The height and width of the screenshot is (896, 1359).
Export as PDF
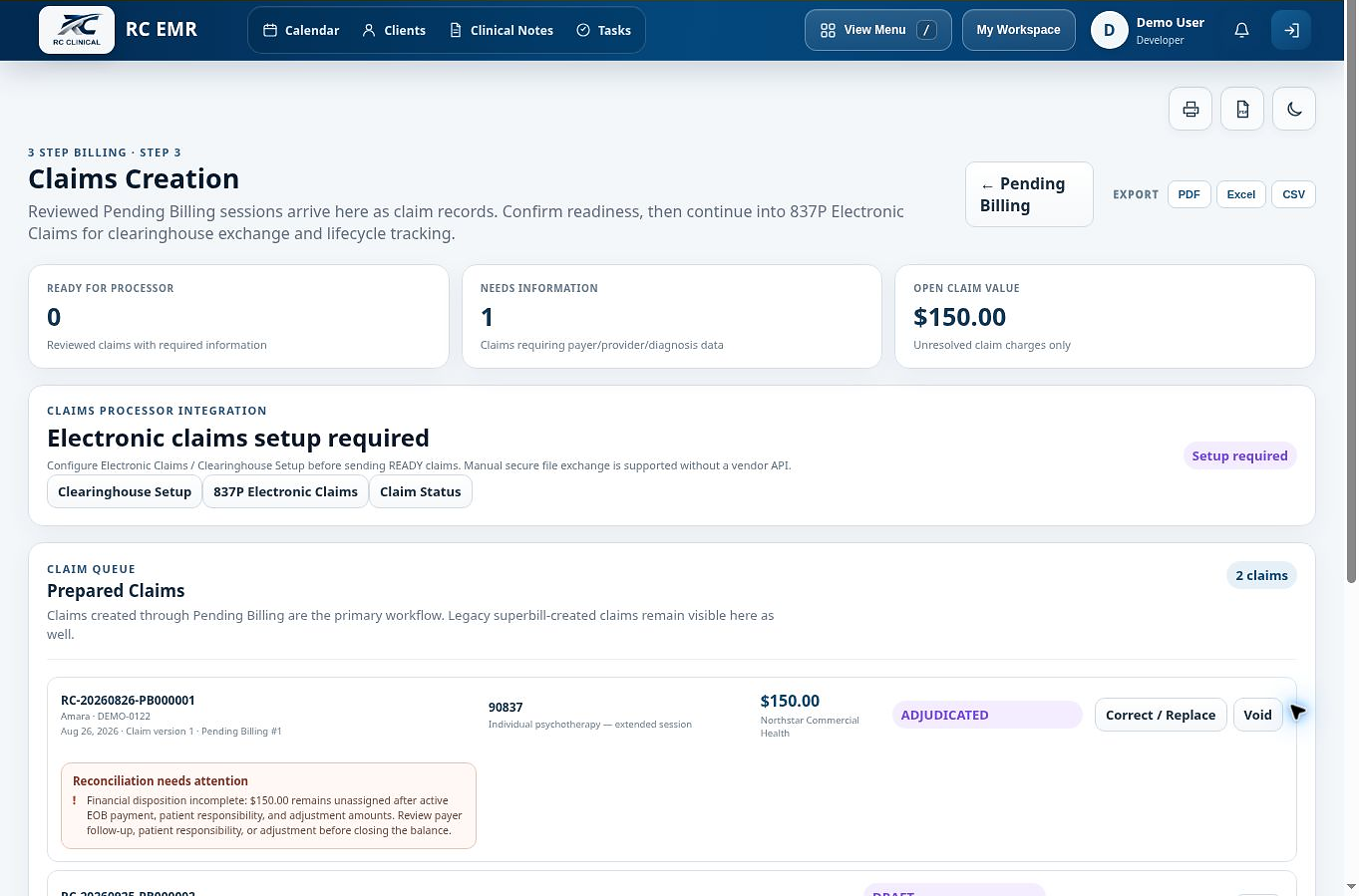pos(1189,194)
